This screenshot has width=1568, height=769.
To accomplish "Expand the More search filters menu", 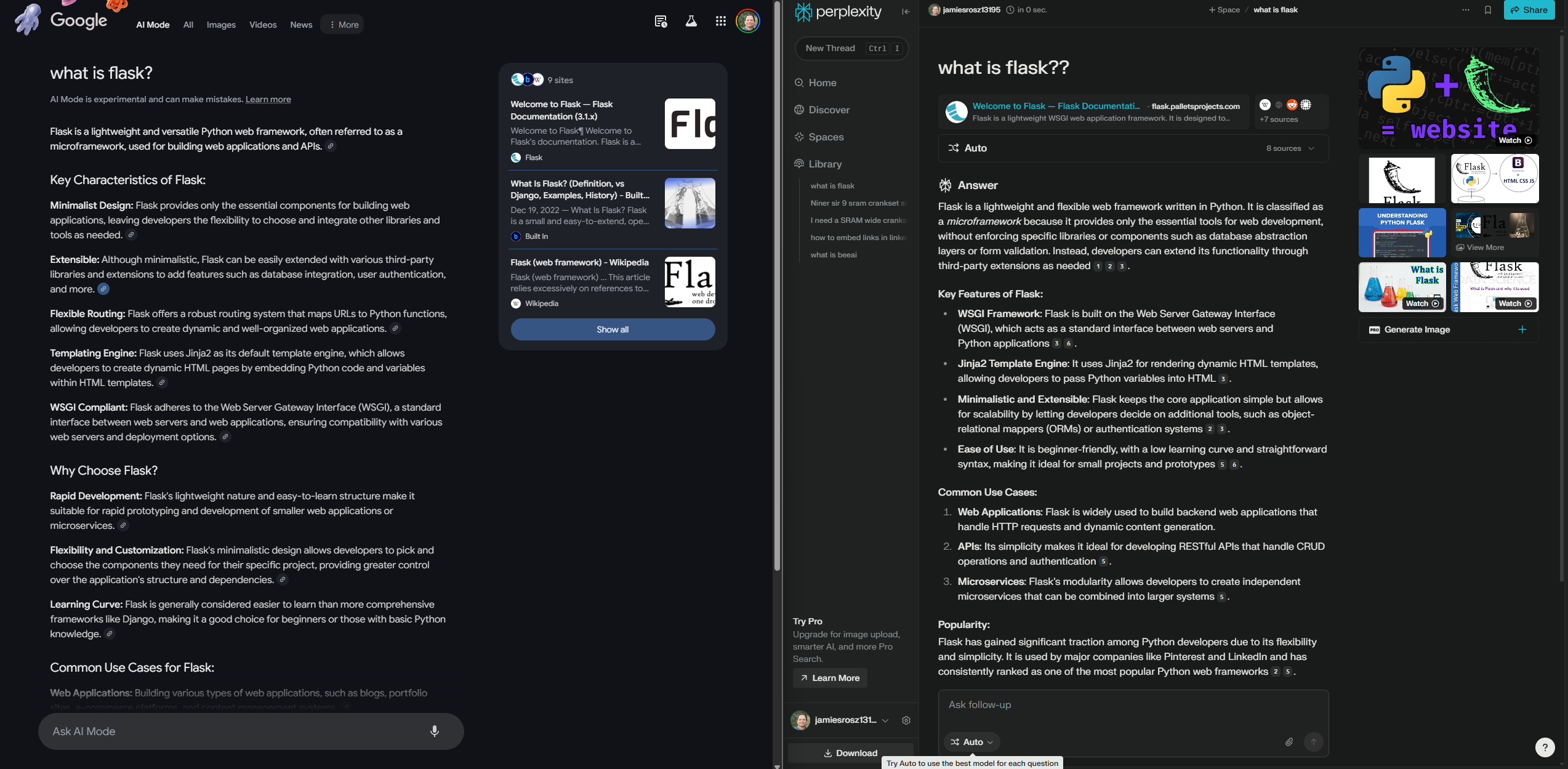I will pos(342,25).
